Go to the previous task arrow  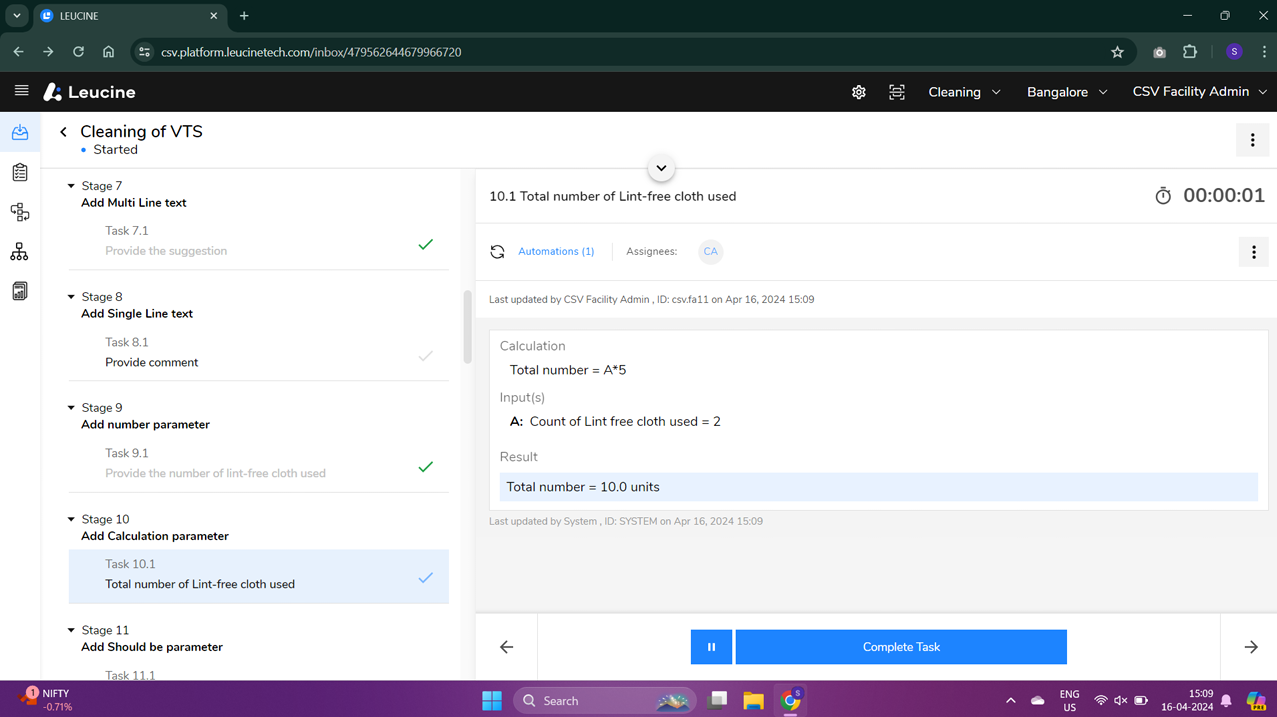pyautogui.click(x=507, y=647)
